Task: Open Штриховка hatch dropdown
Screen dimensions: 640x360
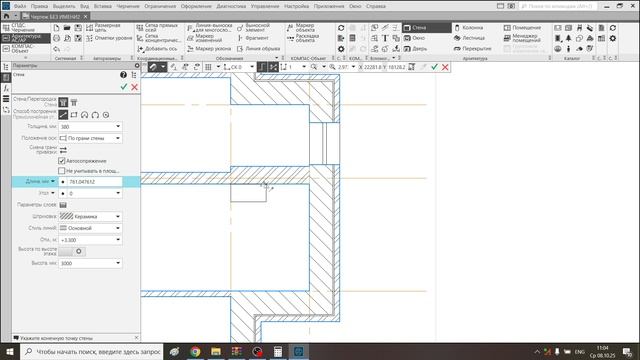Action: coord(118,216)
